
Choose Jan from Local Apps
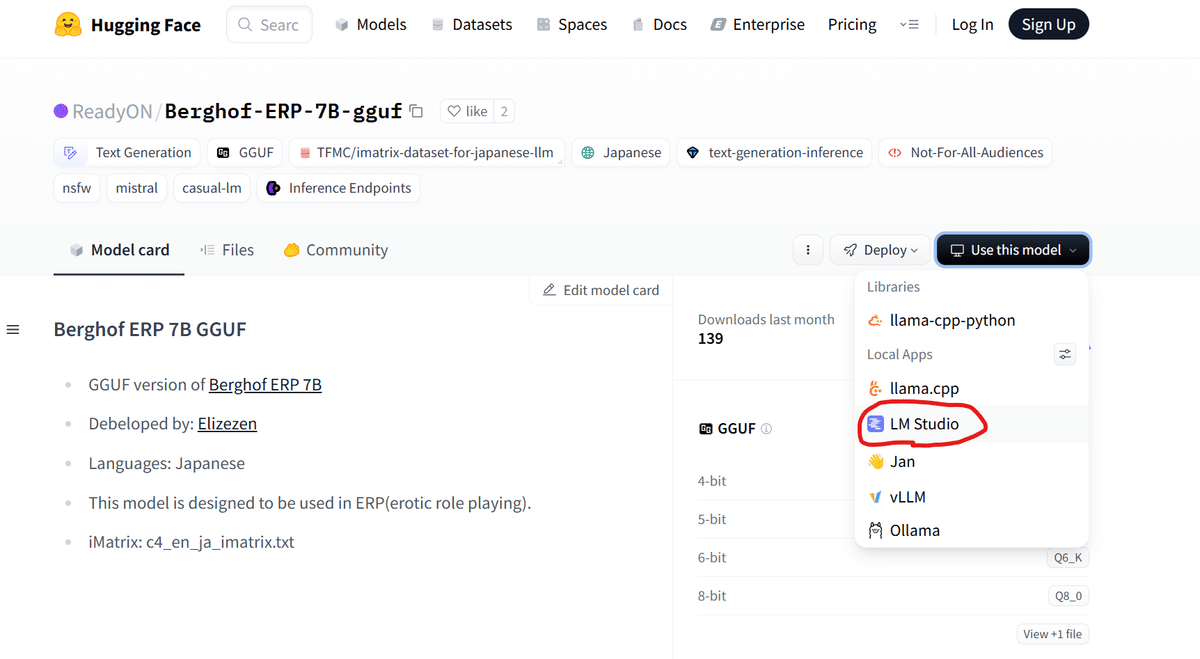pyautogui.click(x=971, y=461)
